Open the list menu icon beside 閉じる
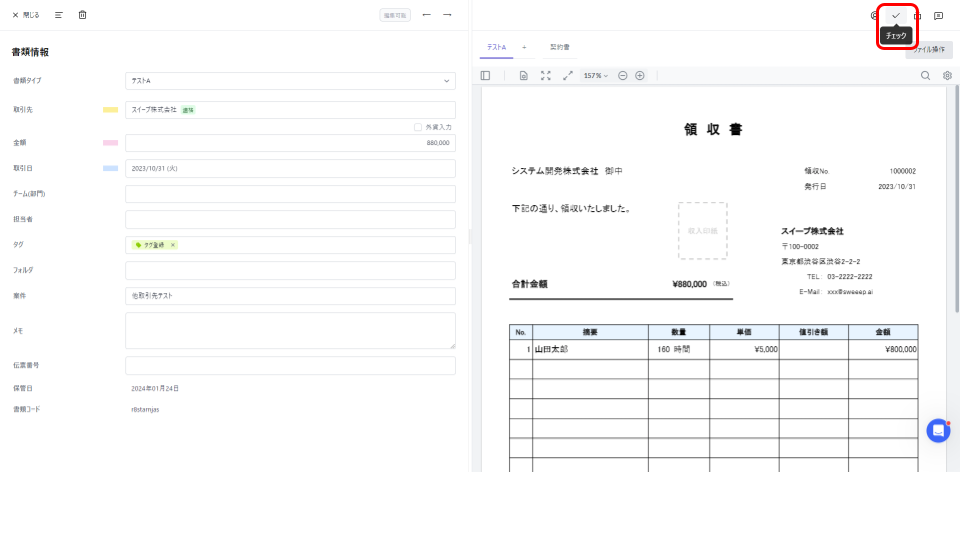The image size is (960, 540). pyautogui.click(x=59, y=15)
